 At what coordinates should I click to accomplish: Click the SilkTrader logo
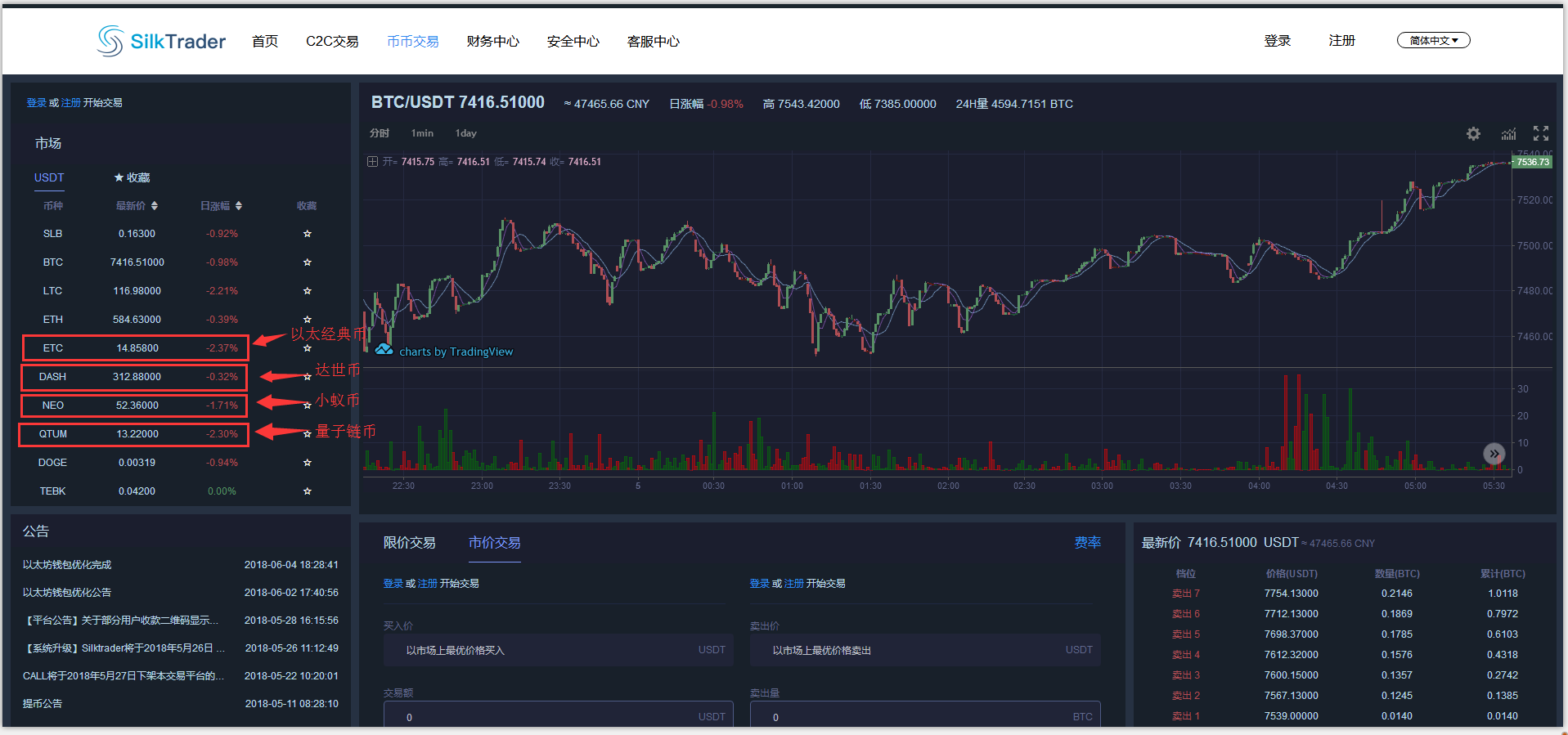pyautogui.click(x=161, y=41)
